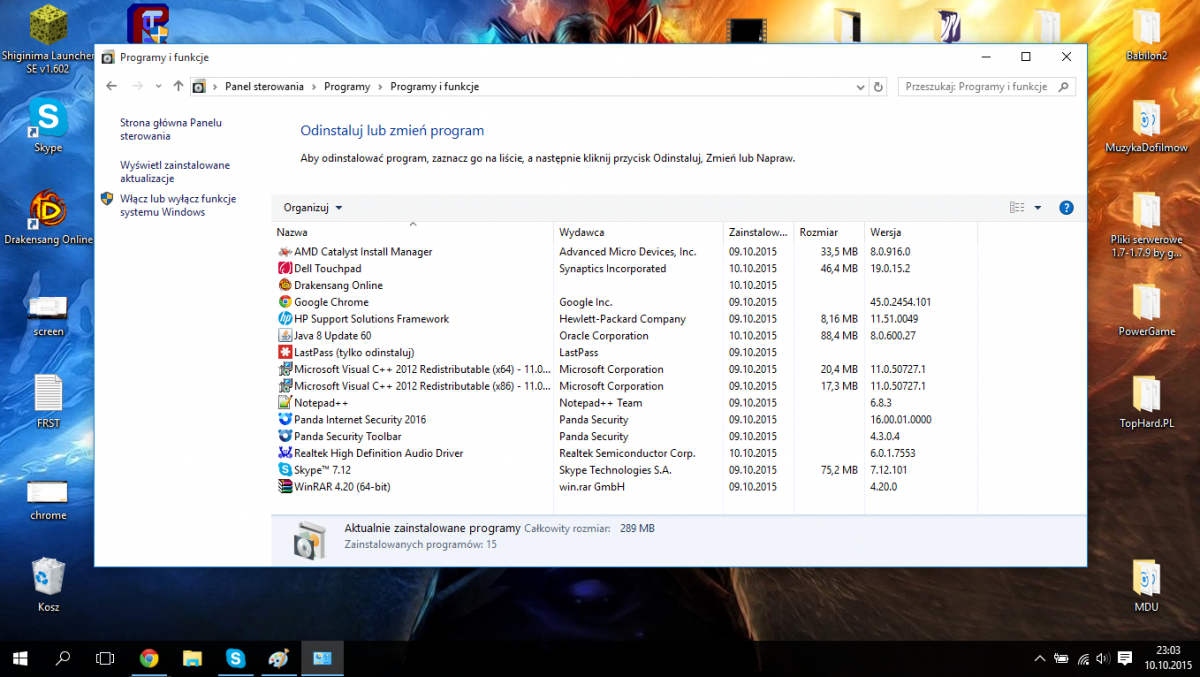Image resolution: width=1200 pixels, height=677 pixels.
Task: Select the Panda Security Toolbar row
Action: pyautogui.click(x=624, y=437)
